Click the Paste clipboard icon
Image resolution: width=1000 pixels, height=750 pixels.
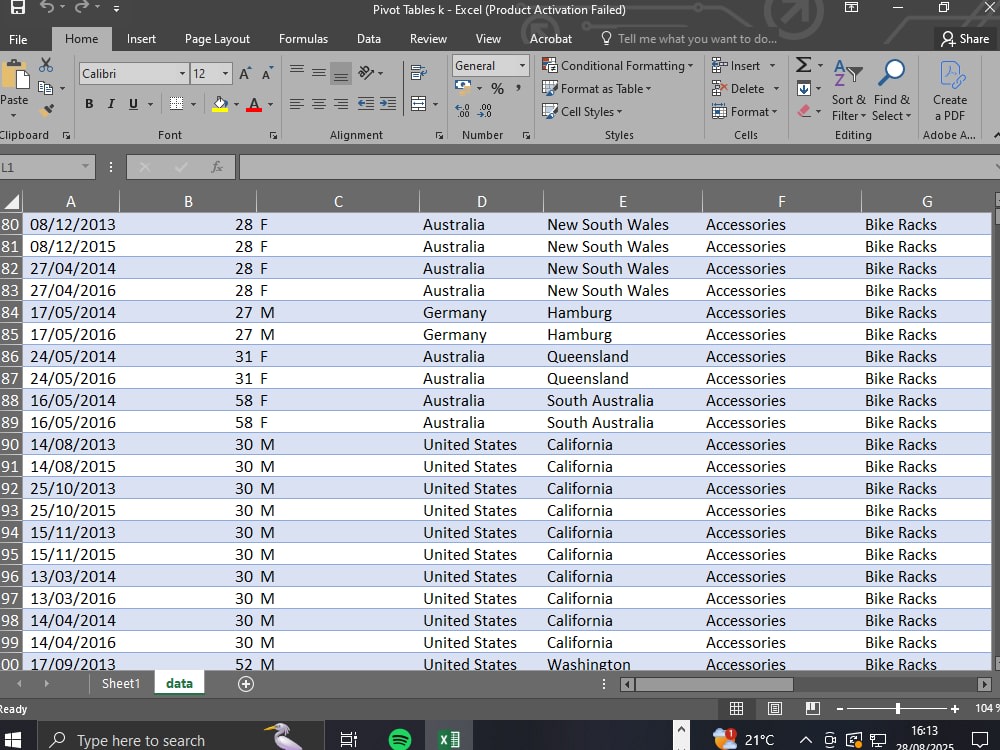pyautogui.click(x=15, y=75)
